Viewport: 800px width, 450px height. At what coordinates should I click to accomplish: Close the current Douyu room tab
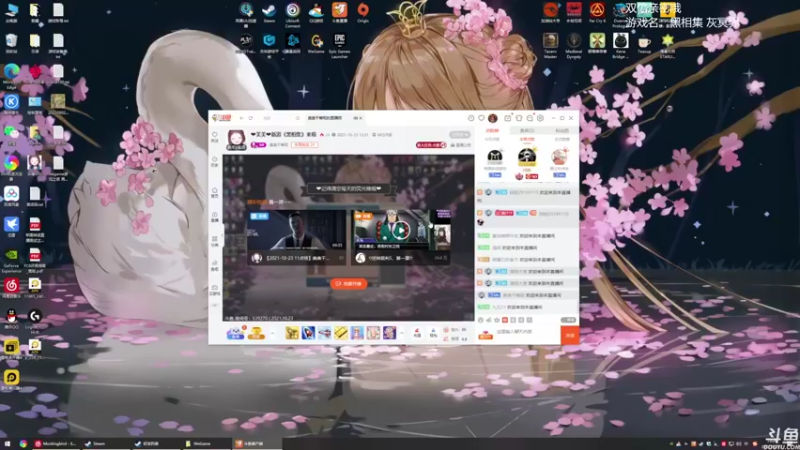(x=361, y=118)
